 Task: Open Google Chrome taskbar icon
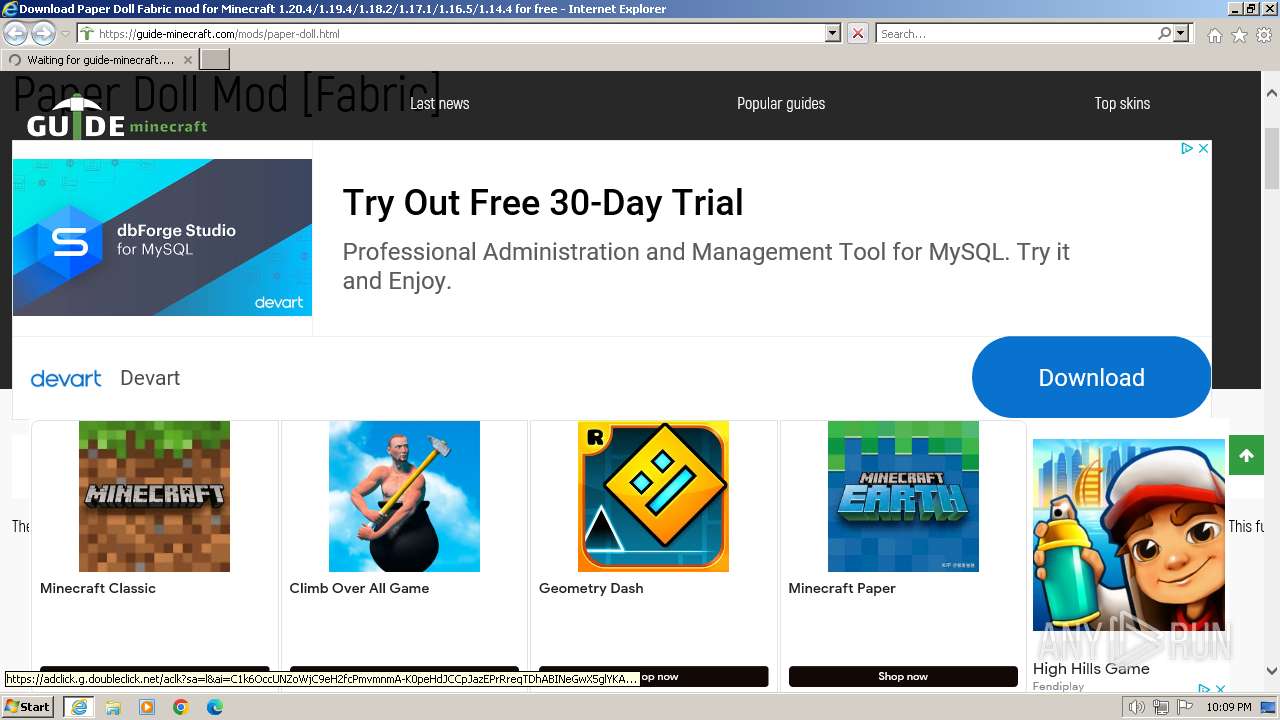[x=180, y=707]
